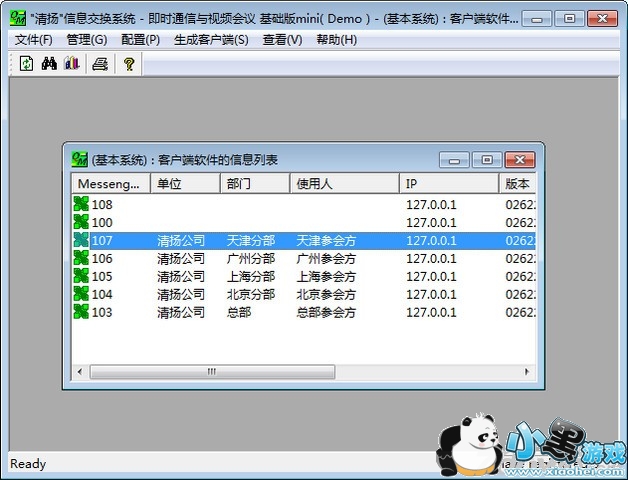628x480 pixels.
Task: Sort by the 单位 column header
Action: pyautogui.click(x=185, y=184)
